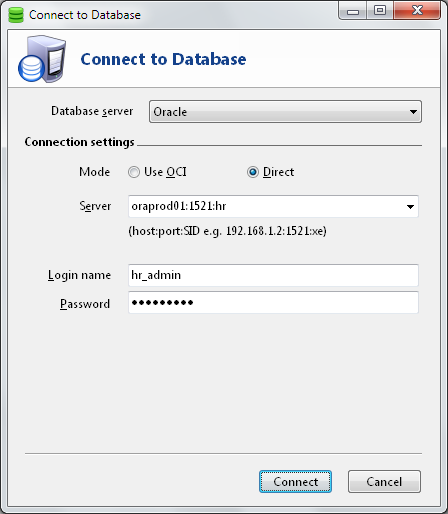Click the Mode label
This screenshot has width=448, height=514.
(x=95, y=172)
